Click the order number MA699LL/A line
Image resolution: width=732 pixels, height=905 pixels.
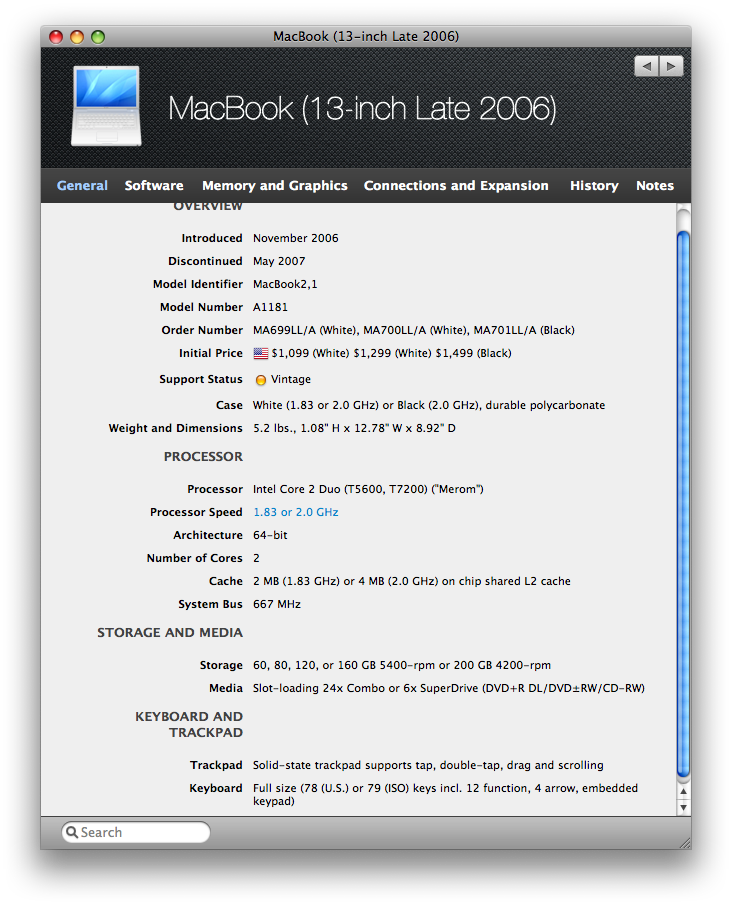[x=414, y=331]
